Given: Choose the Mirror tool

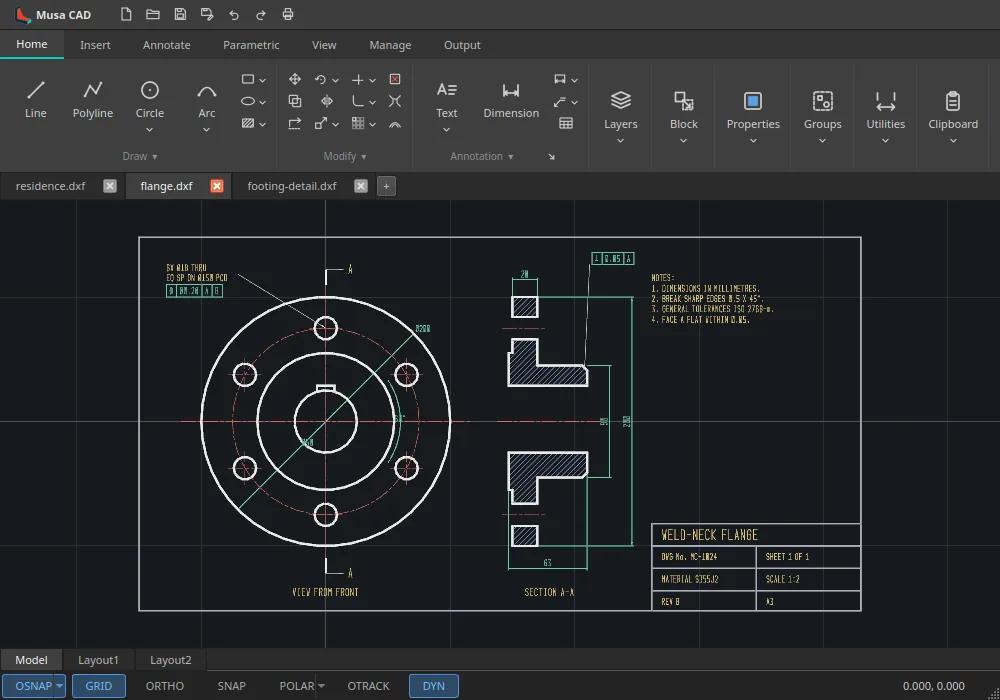Looking at the screenshot, I should pyautogui.click(x=327, y=101).
